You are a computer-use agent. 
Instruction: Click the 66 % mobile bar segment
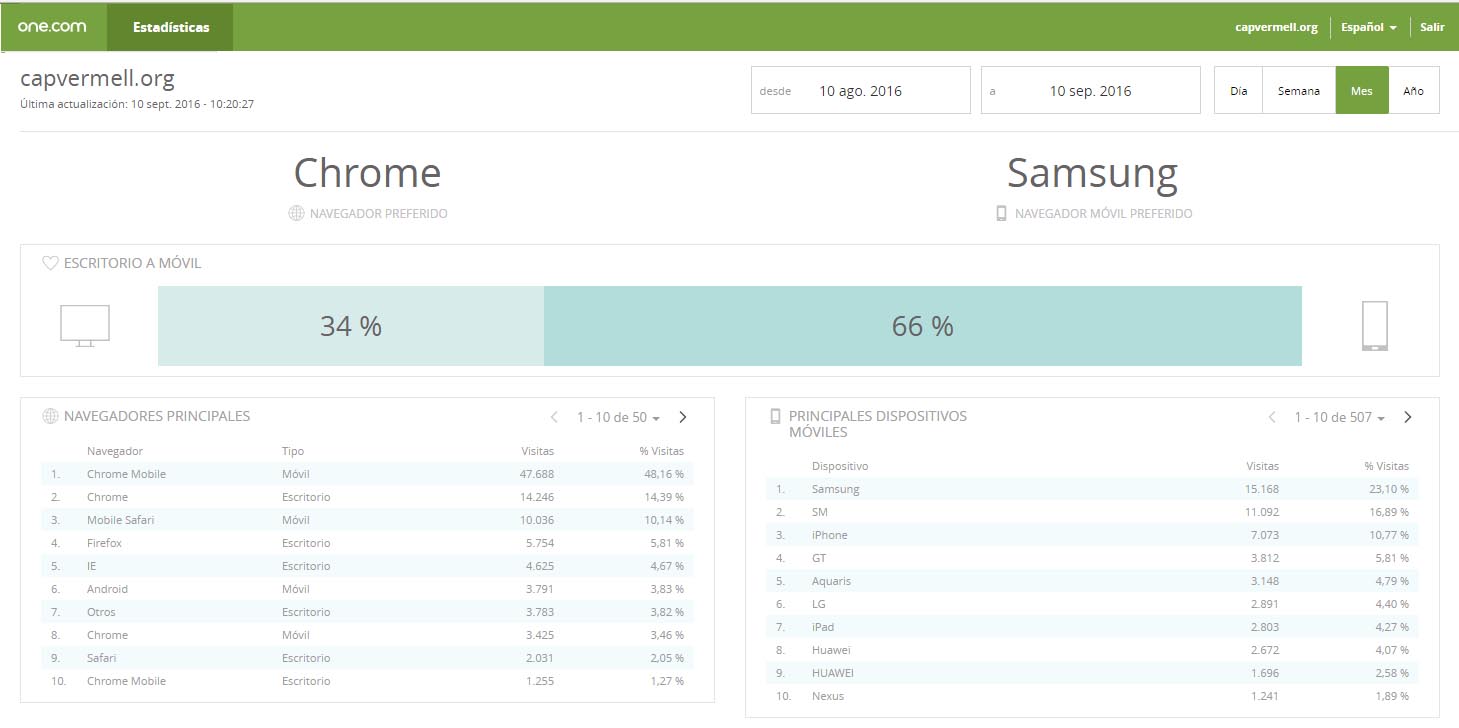click(x=923, y=326)
